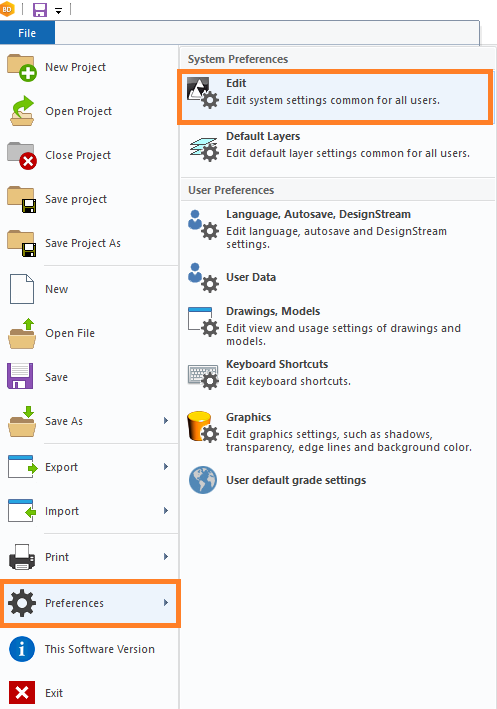This screenshot has height=709, width=497.
Task: Select Drawings, Models preferences
Action: click(337, 326)
